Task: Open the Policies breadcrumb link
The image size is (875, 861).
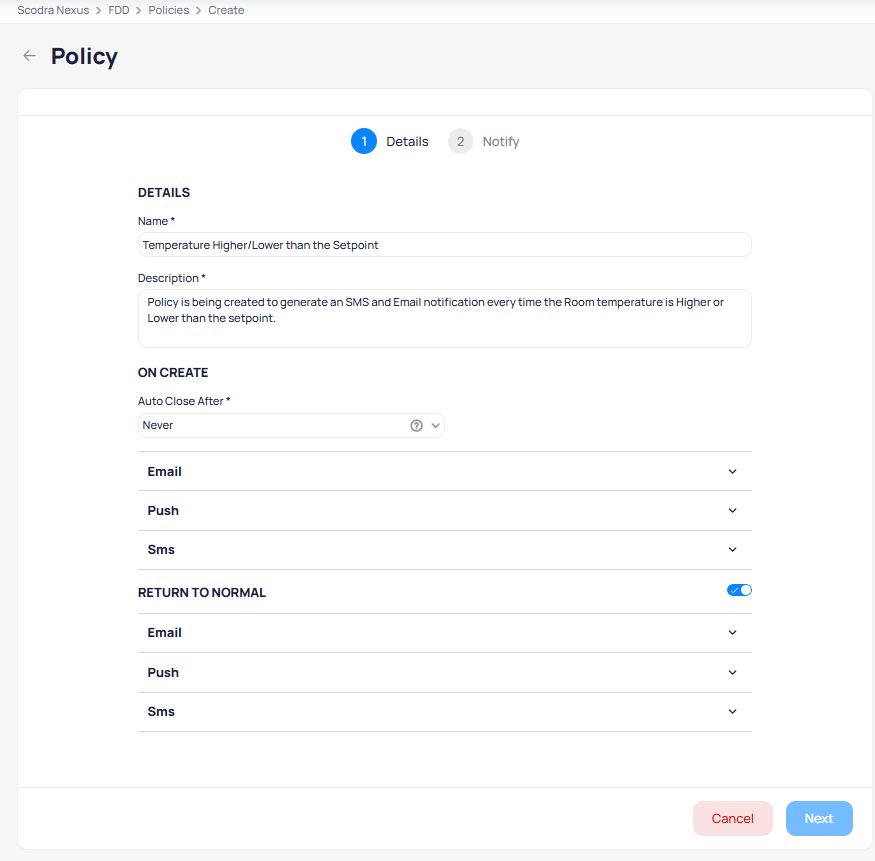Action: pos(169,10)
